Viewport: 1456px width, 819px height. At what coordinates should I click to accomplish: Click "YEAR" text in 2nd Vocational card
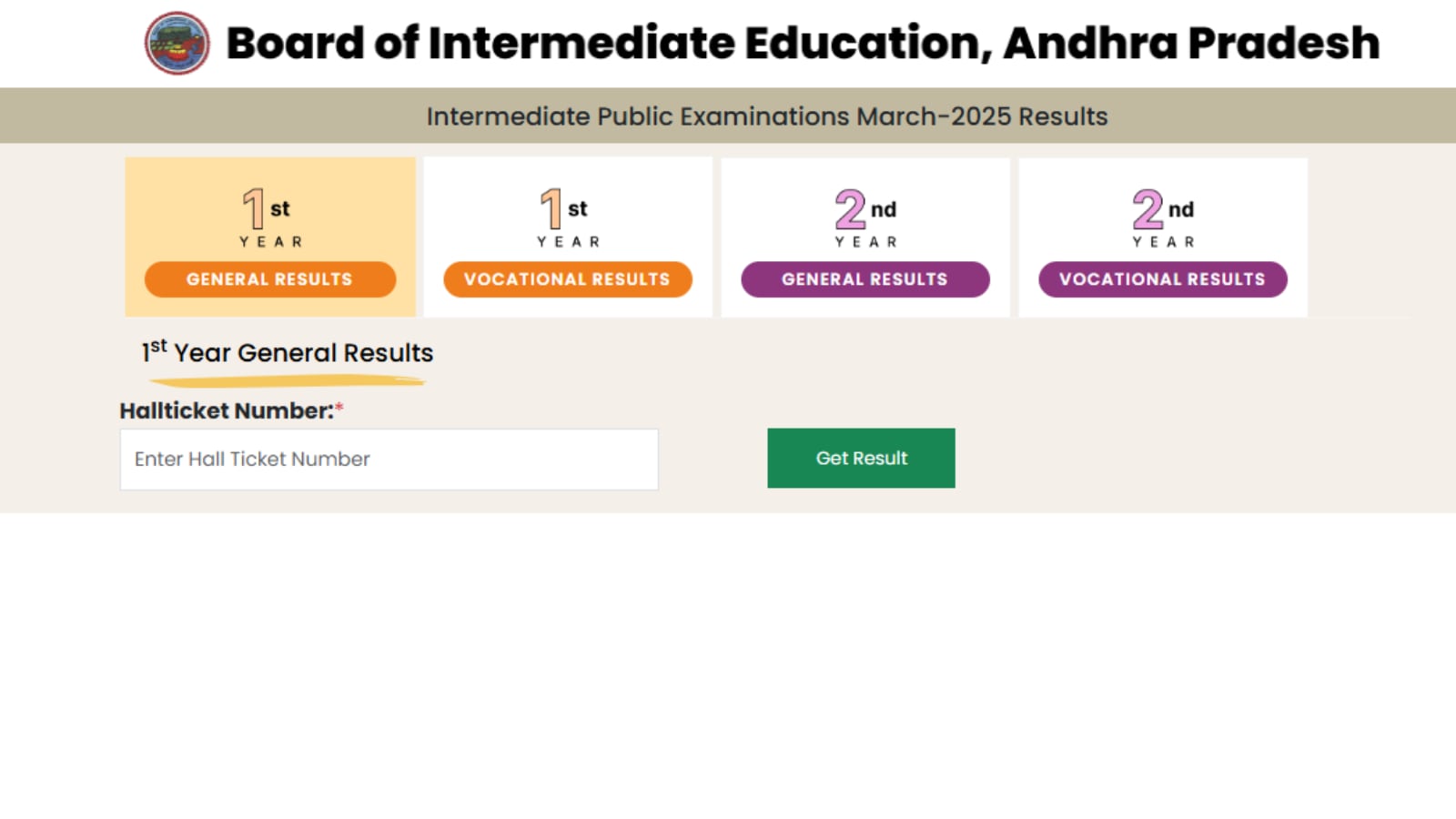1163,242
